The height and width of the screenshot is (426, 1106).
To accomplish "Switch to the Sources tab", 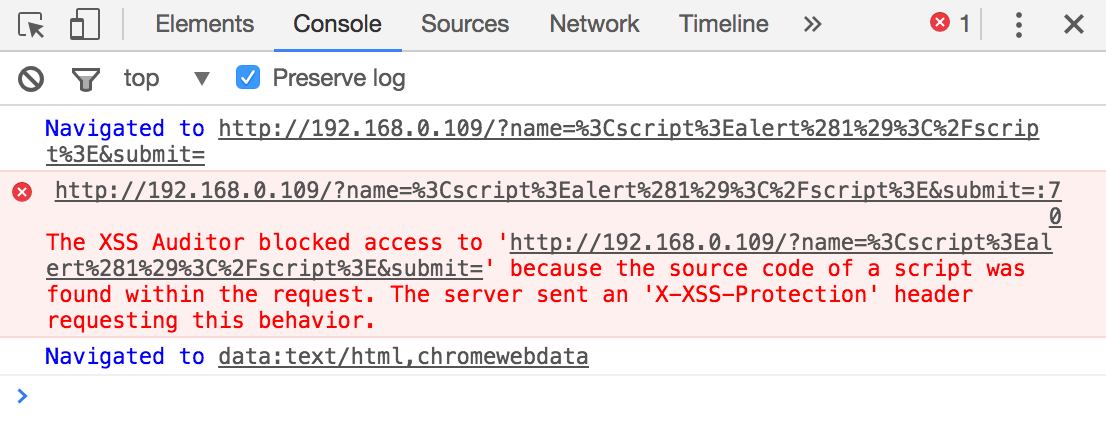I will point(465,25).
